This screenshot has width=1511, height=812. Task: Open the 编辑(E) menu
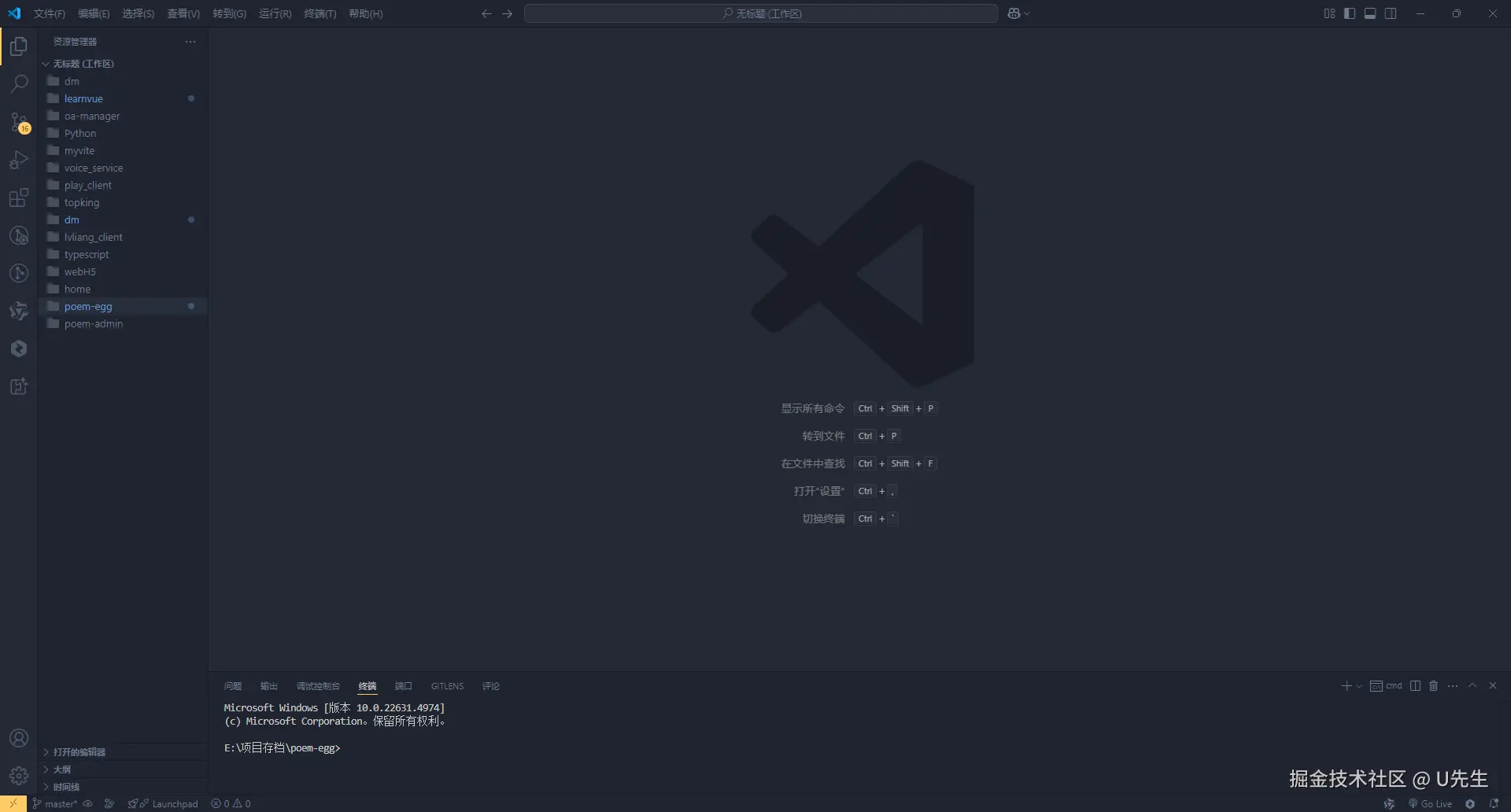[94, 13]
